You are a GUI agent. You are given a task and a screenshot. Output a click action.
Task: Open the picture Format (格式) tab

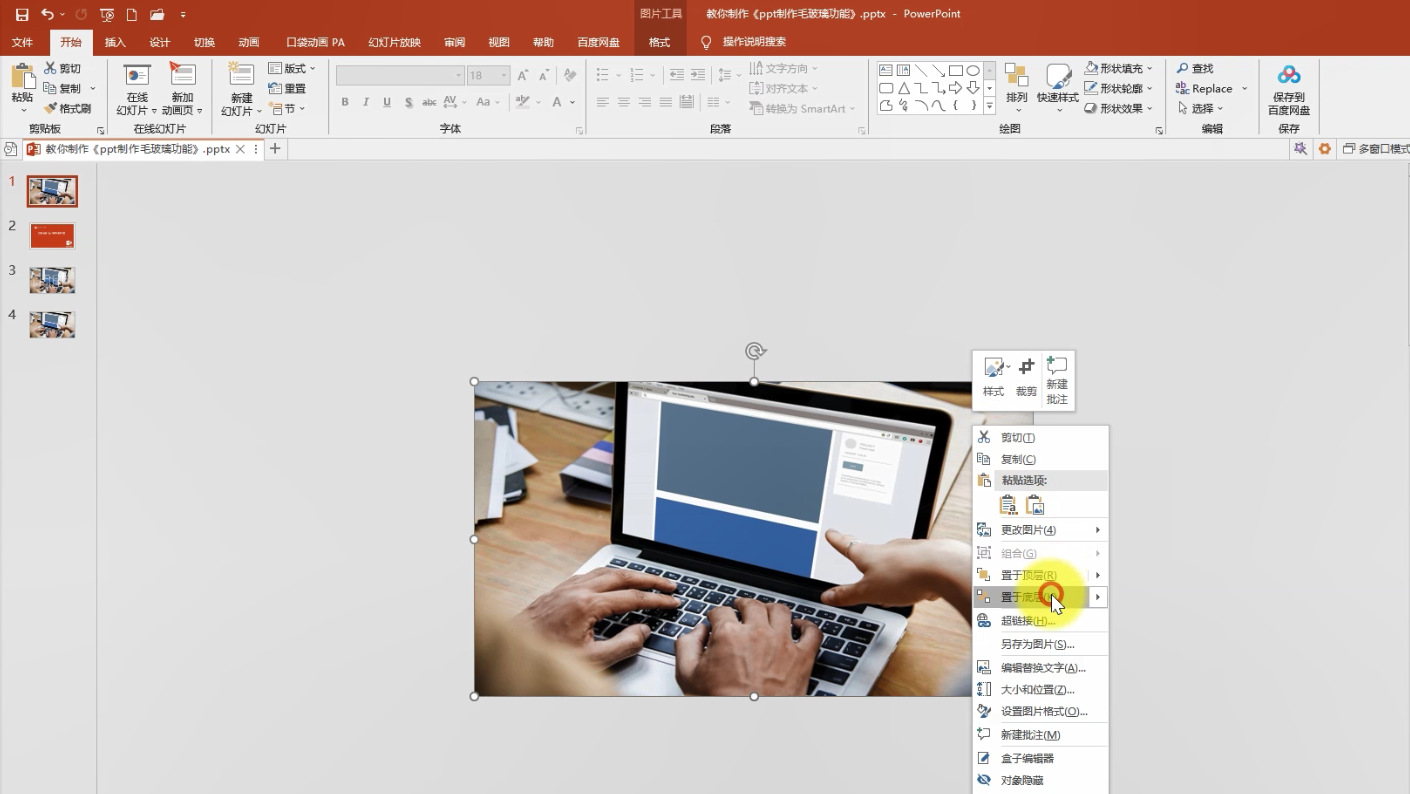click(660, 42)
